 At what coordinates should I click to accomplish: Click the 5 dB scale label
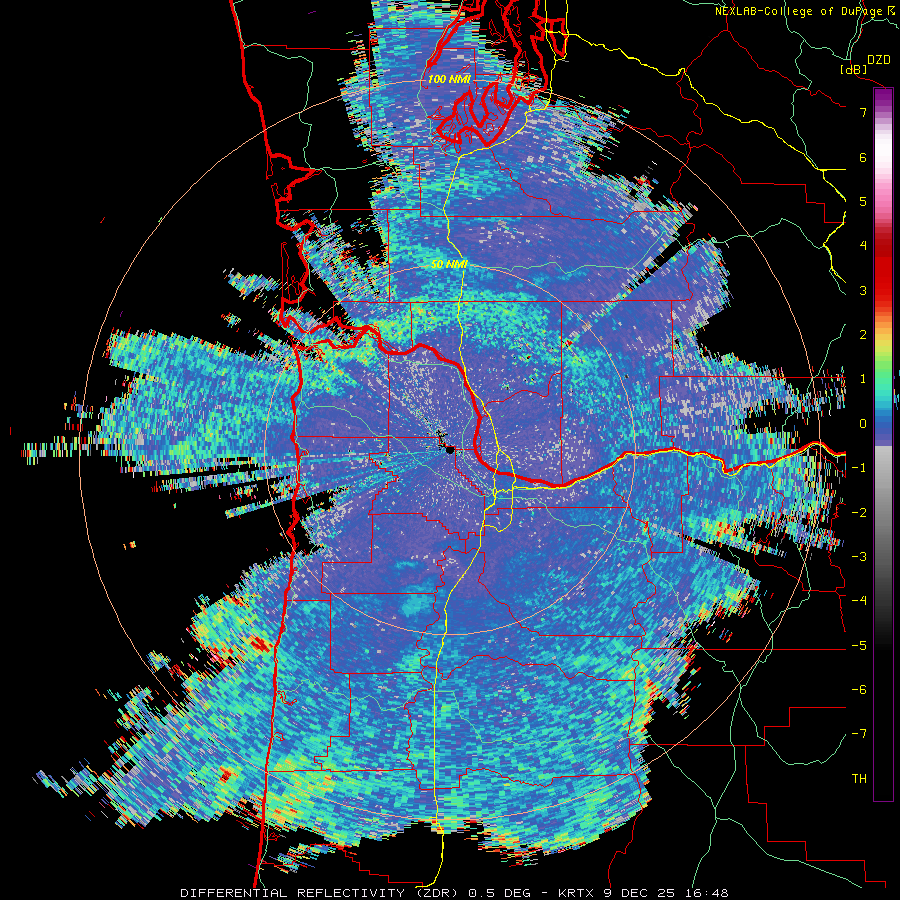pos(863,201)
